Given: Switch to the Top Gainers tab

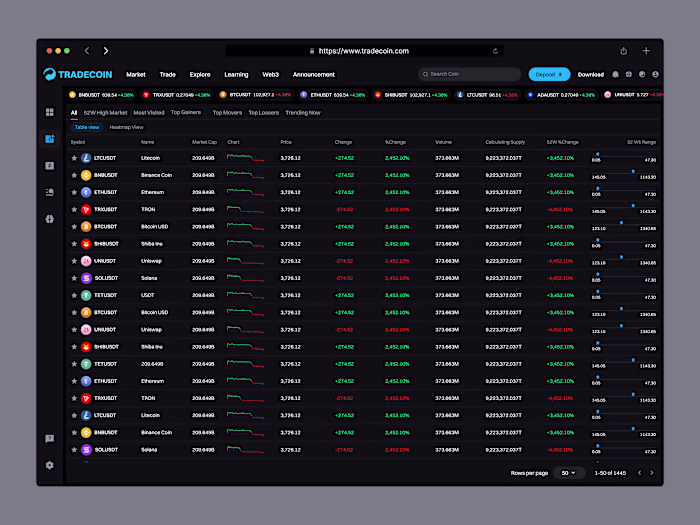Looking at the screenshot, I should (186, 112).
